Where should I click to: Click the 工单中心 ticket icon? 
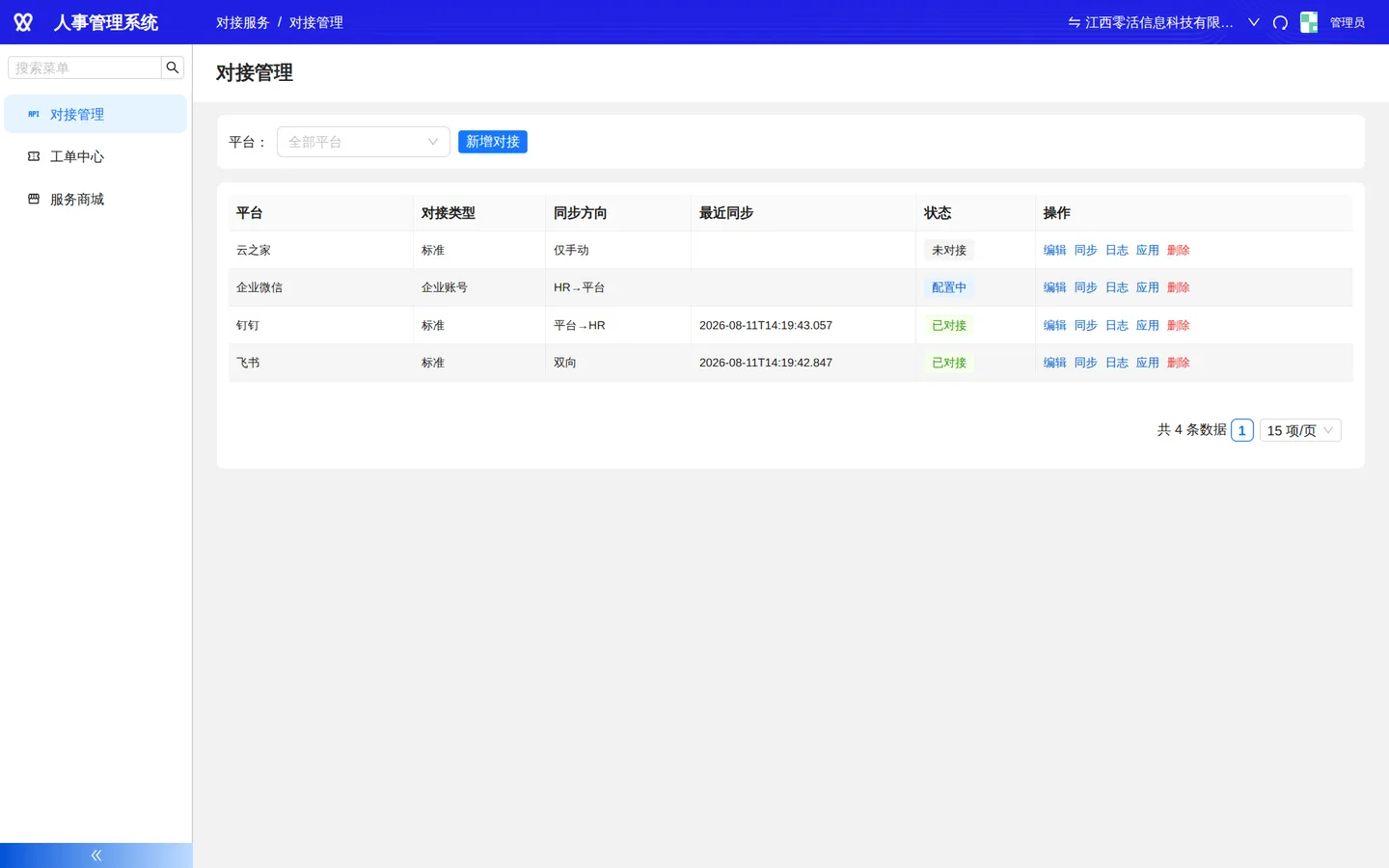pos(34,156)
